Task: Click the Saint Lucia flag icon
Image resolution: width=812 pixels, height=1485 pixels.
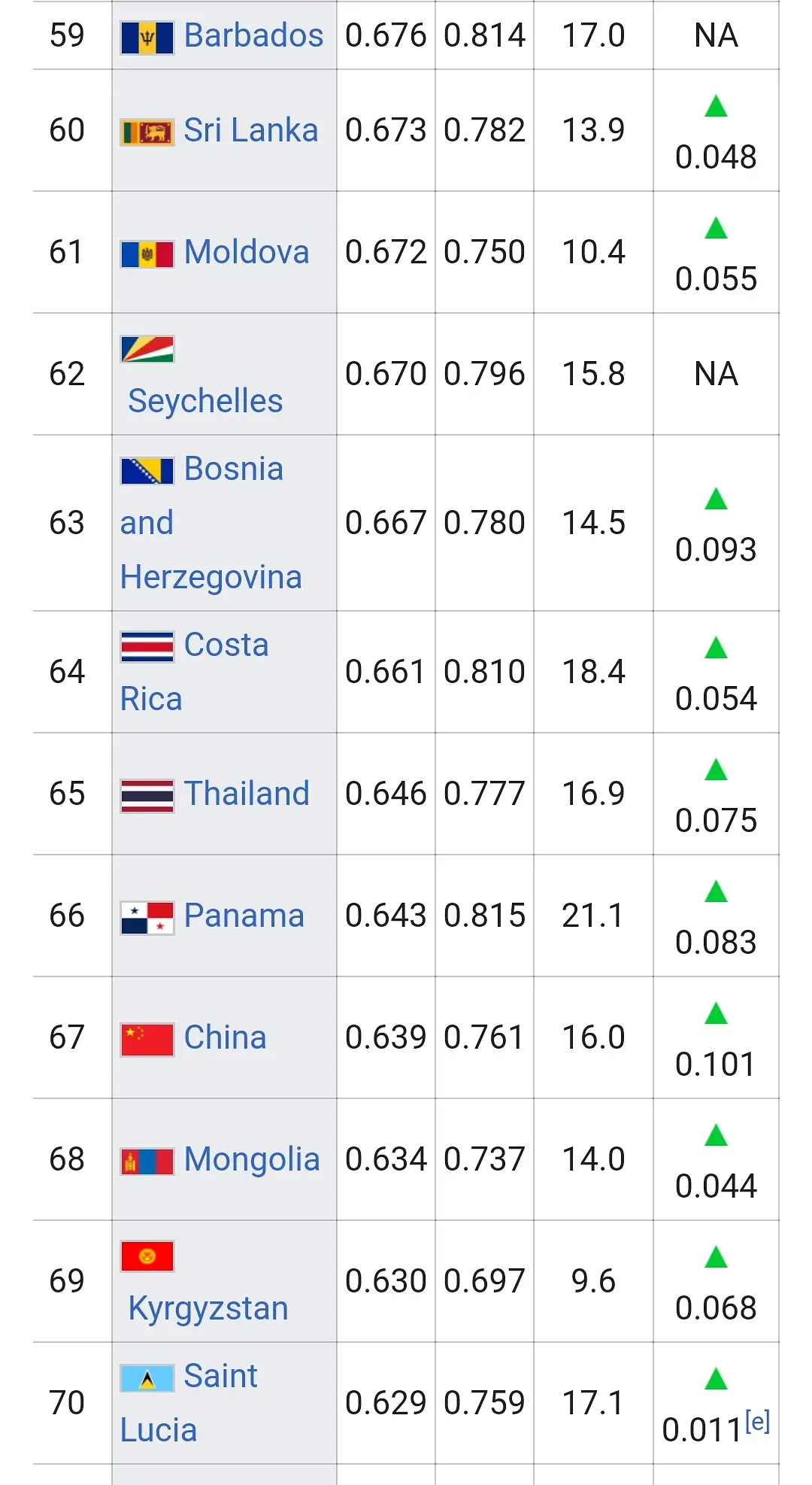Action: [x=147, y=1378]
